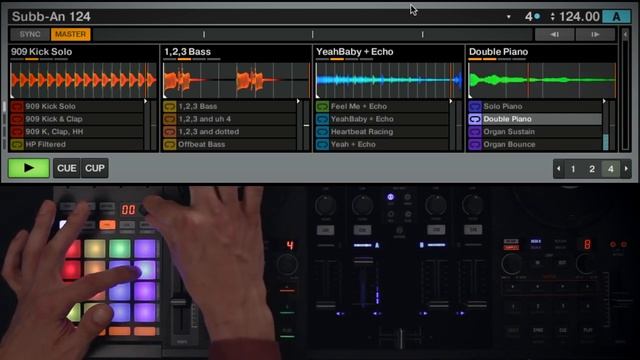Click loop icon beside 1,2,3 and dotted
This screenshot has width=640, height=360.
pyautogui.click(x=169, y=132)
